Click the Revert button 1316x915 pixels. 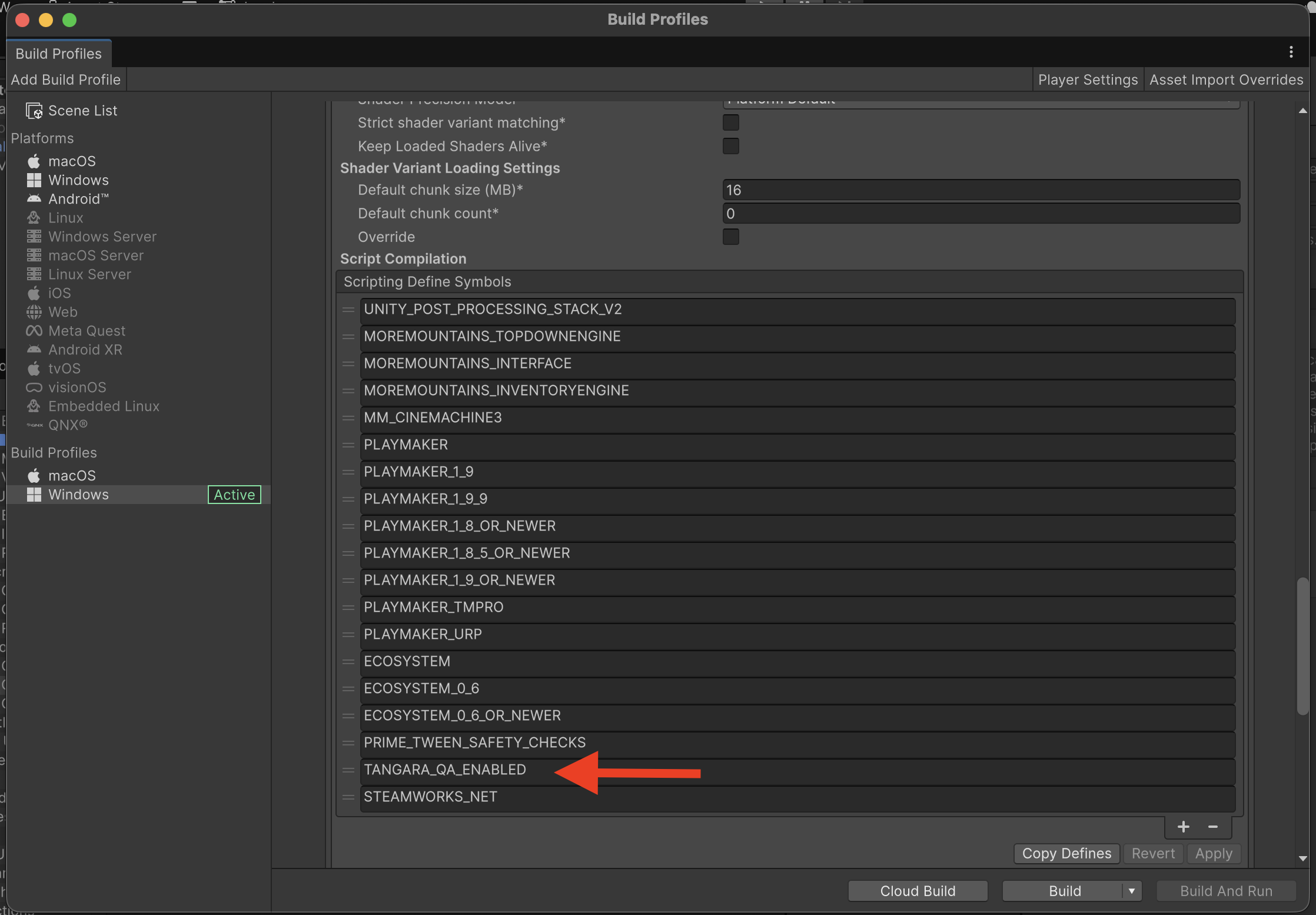pyautogui.click(x=1153, y=853)
